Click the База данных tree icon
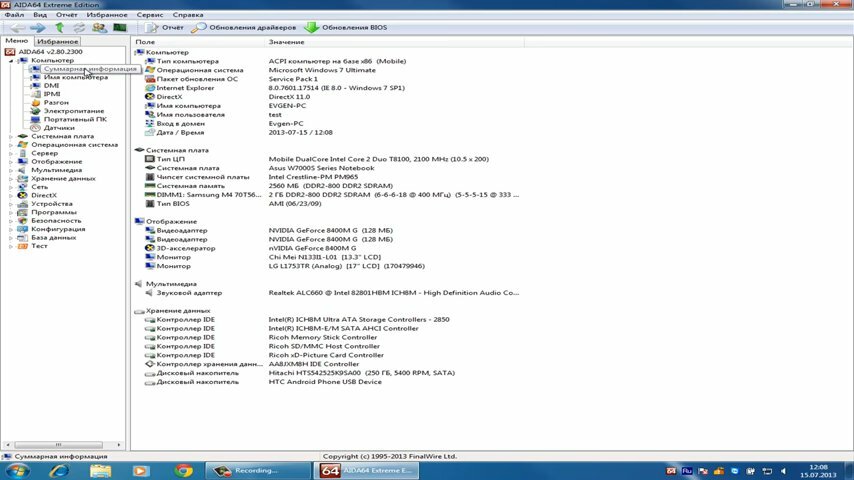The width and height of the screenshot is (854, 480). 22,238
